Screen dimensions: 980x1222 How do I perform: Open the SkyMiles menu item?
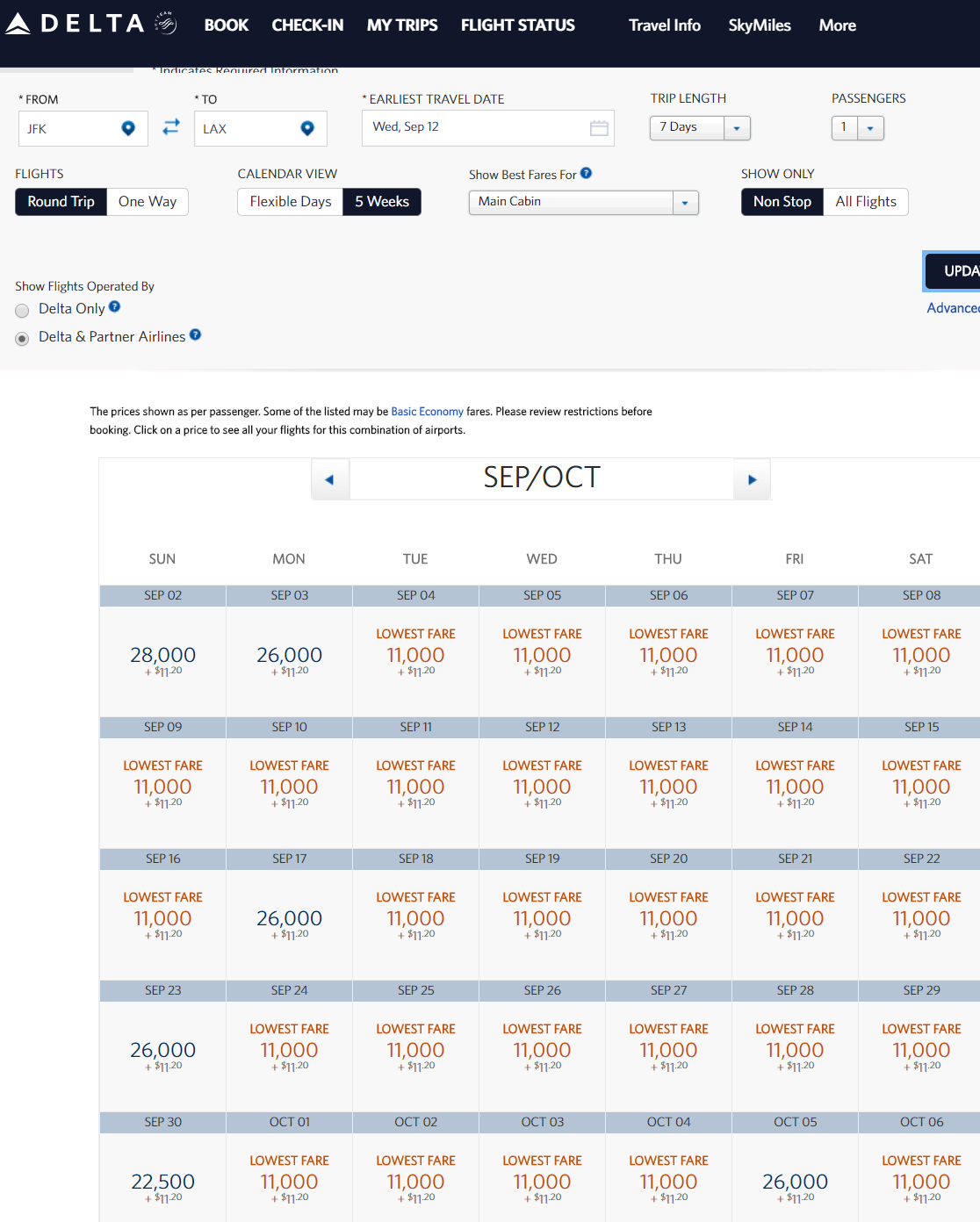(759, 25)
